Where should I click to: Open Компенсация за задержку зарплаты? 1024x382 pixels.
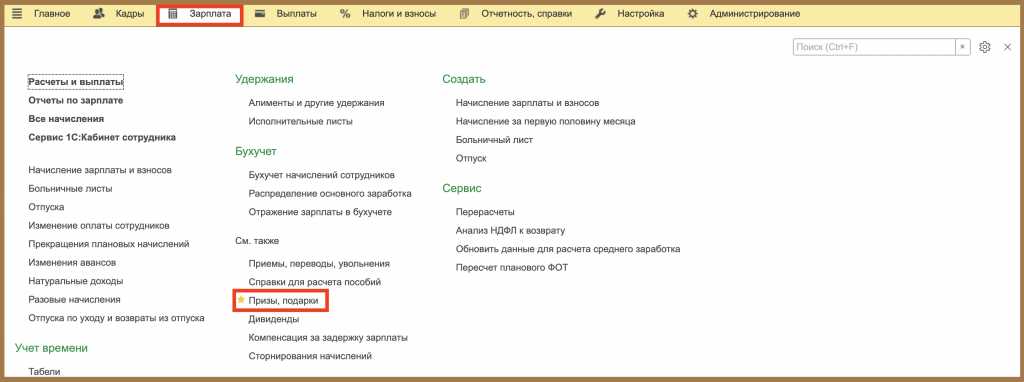(328, 338)
